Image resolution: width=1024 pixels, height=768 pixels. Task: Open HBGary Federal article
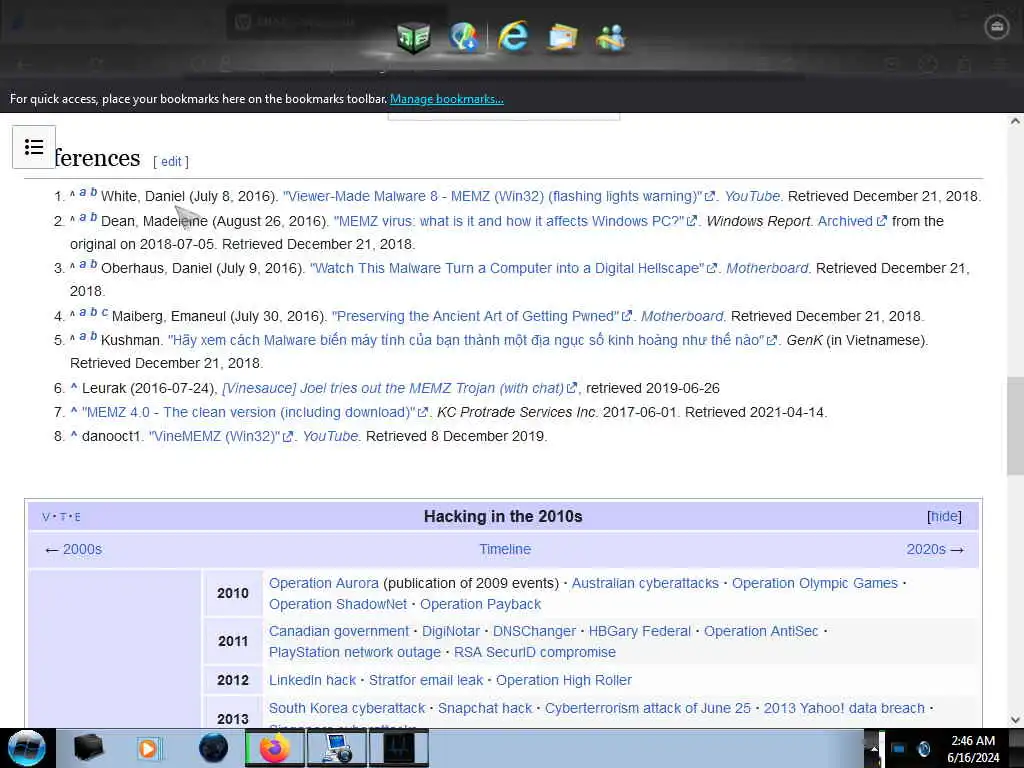pos(639,631)
